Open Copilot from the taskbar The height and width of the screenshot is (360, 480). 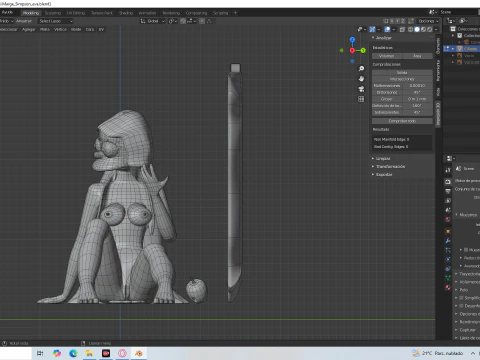57,353
